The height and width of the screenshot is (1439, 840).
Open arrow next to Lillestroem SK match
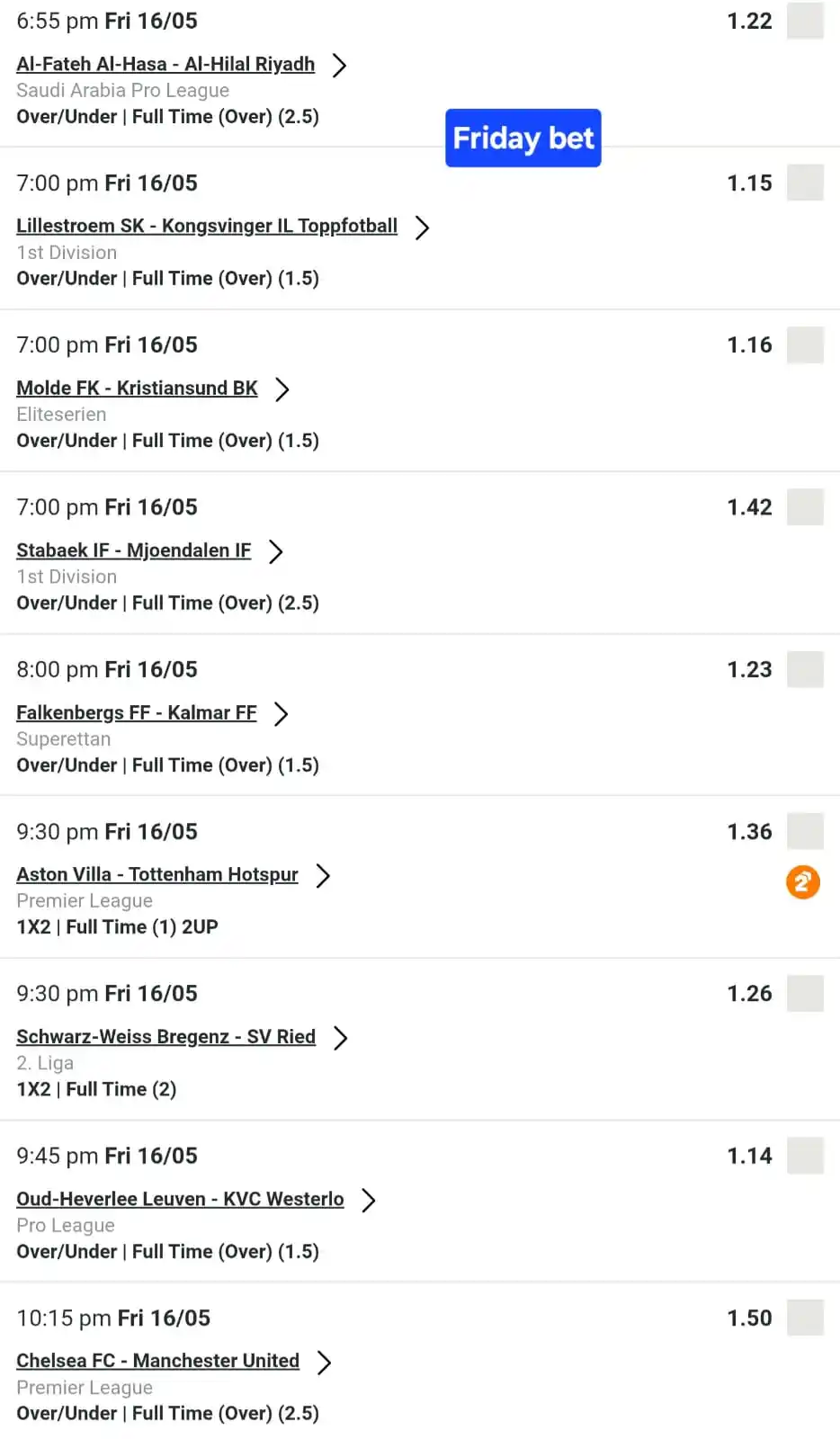pos(422,228)
